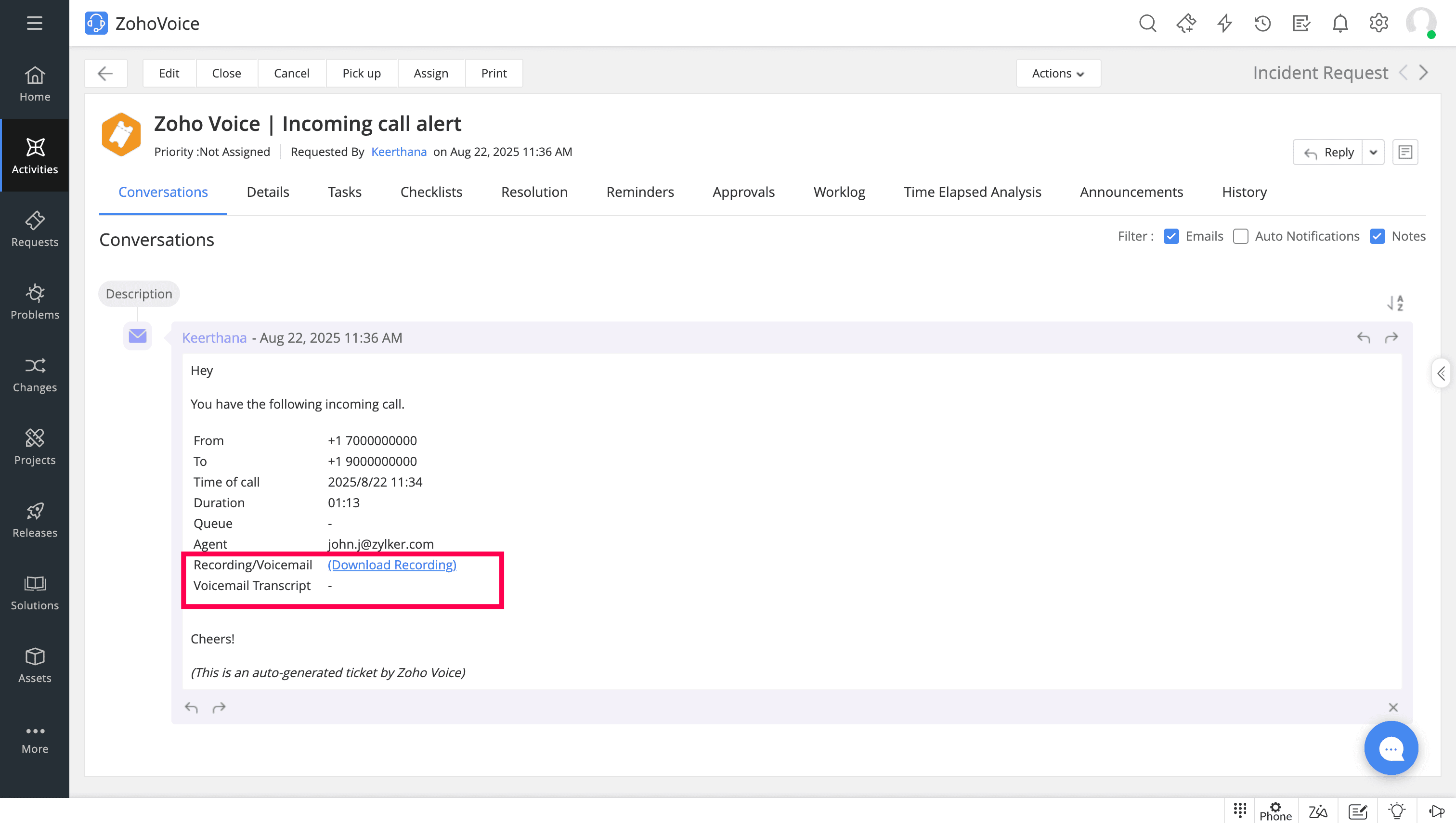
Task: Go to Problems in sidebar
Action: pos(35,301)
